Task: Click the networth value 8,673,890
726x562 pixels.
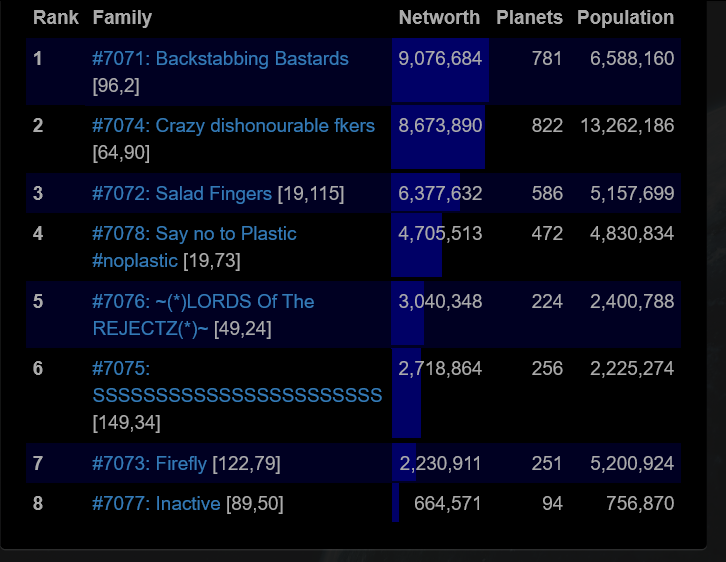Action: [x=440, y=126]
